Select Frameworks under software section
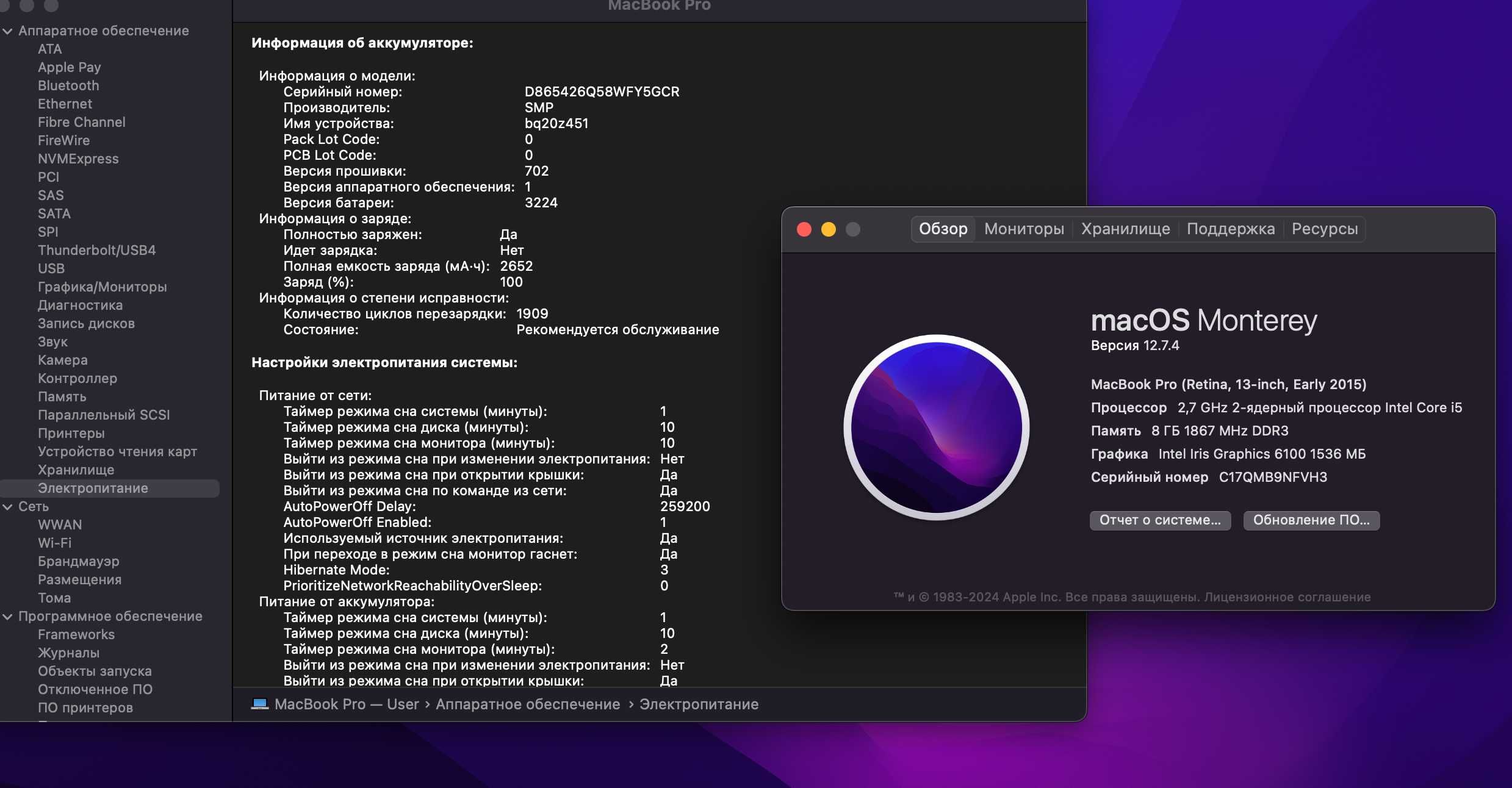Screen dimensions: 1512x788 click(76, 635)
